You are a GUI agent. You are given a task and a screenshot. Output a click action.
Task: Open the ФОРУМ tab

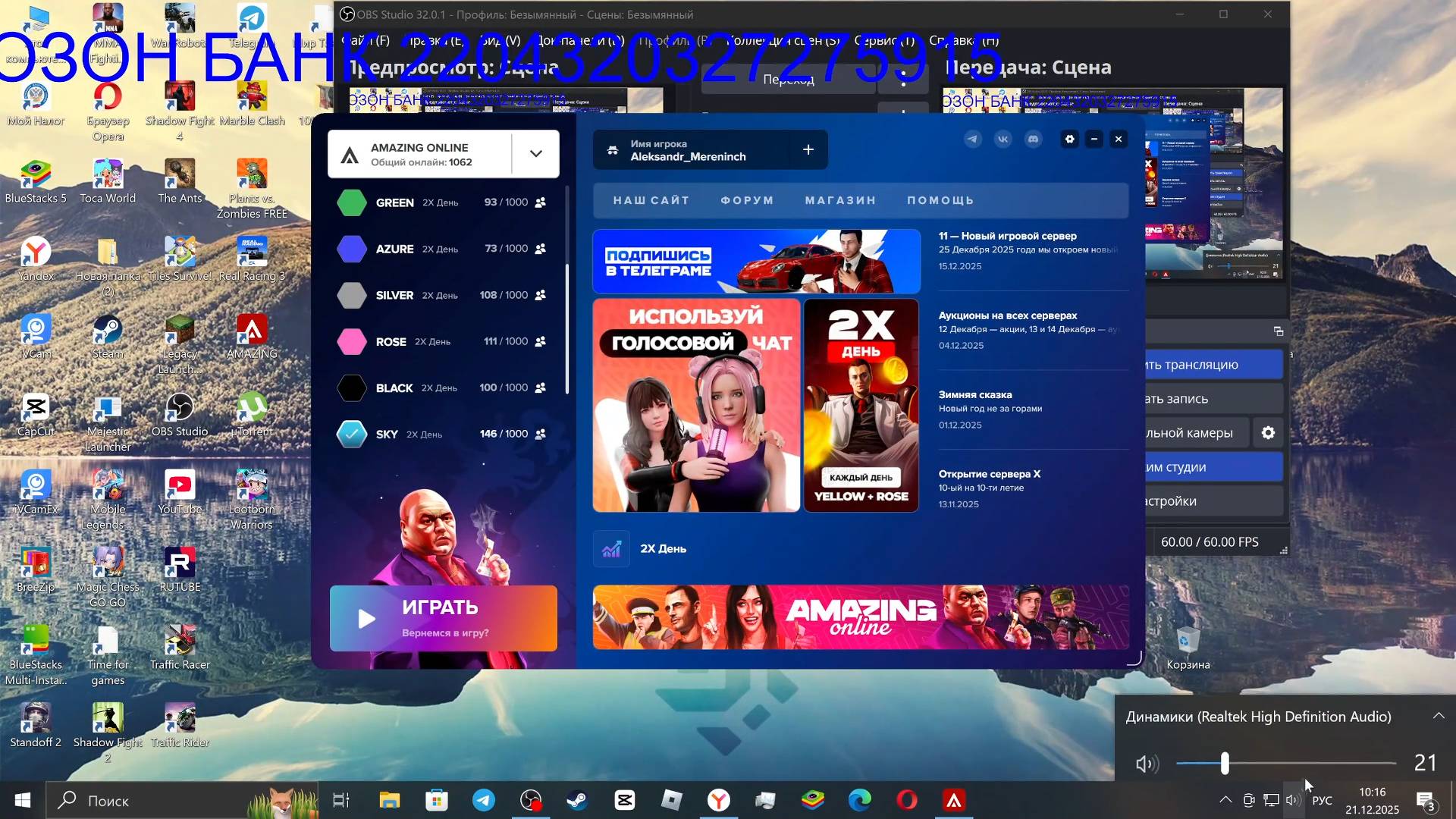pos(747,201)
